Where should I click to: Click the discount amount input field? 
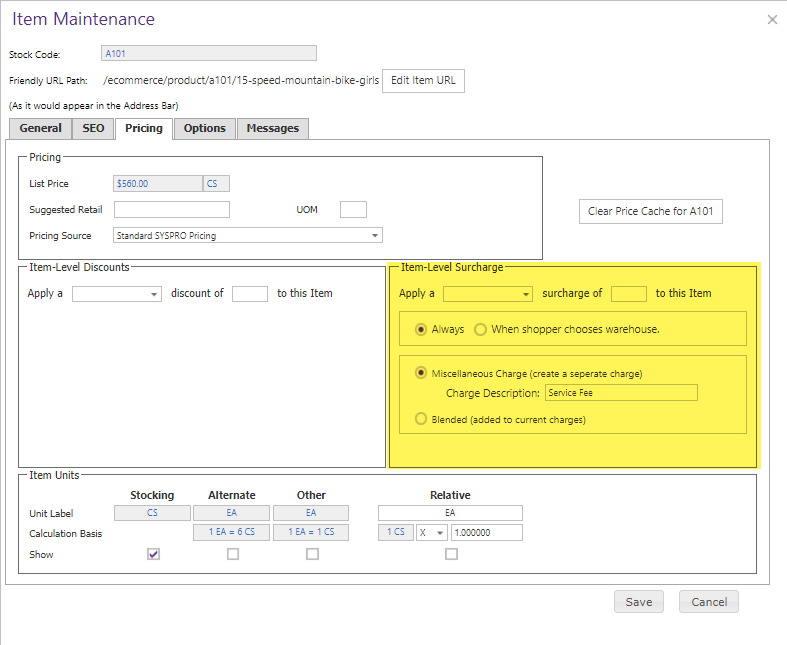point(249,294)
